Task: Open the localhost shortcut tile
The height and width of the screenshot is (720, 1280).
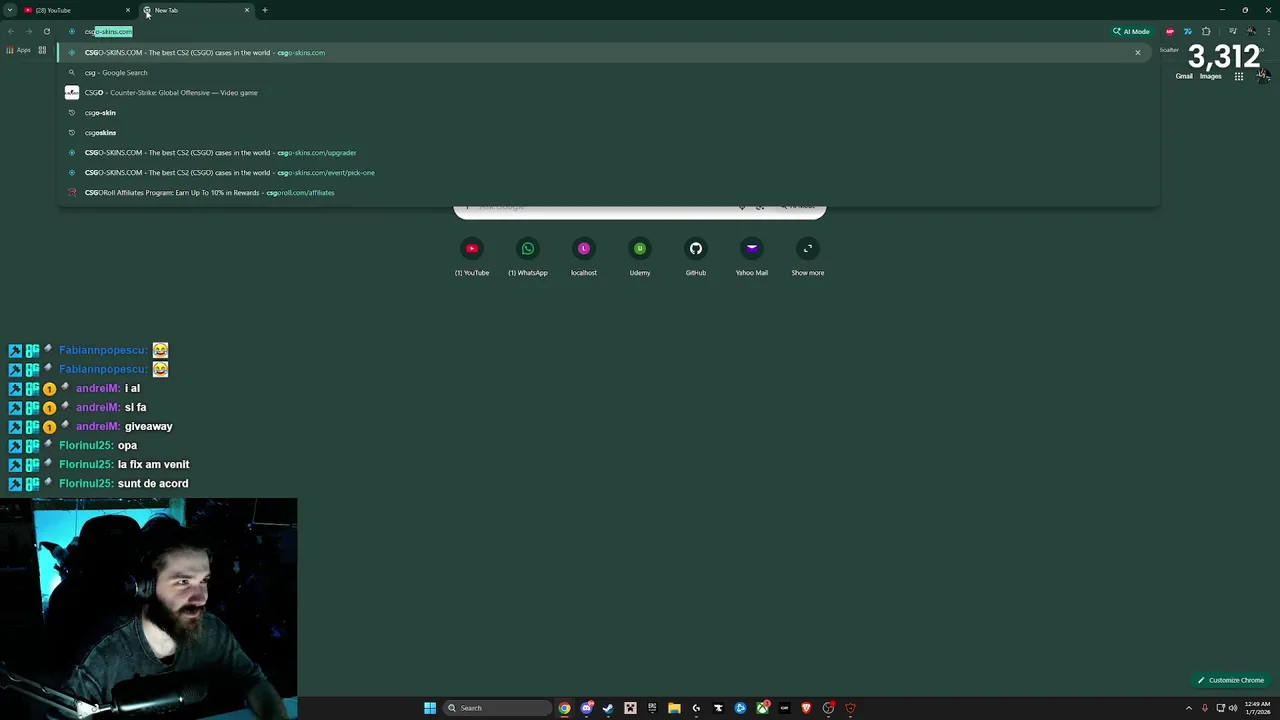Action: tap(584, 257)
